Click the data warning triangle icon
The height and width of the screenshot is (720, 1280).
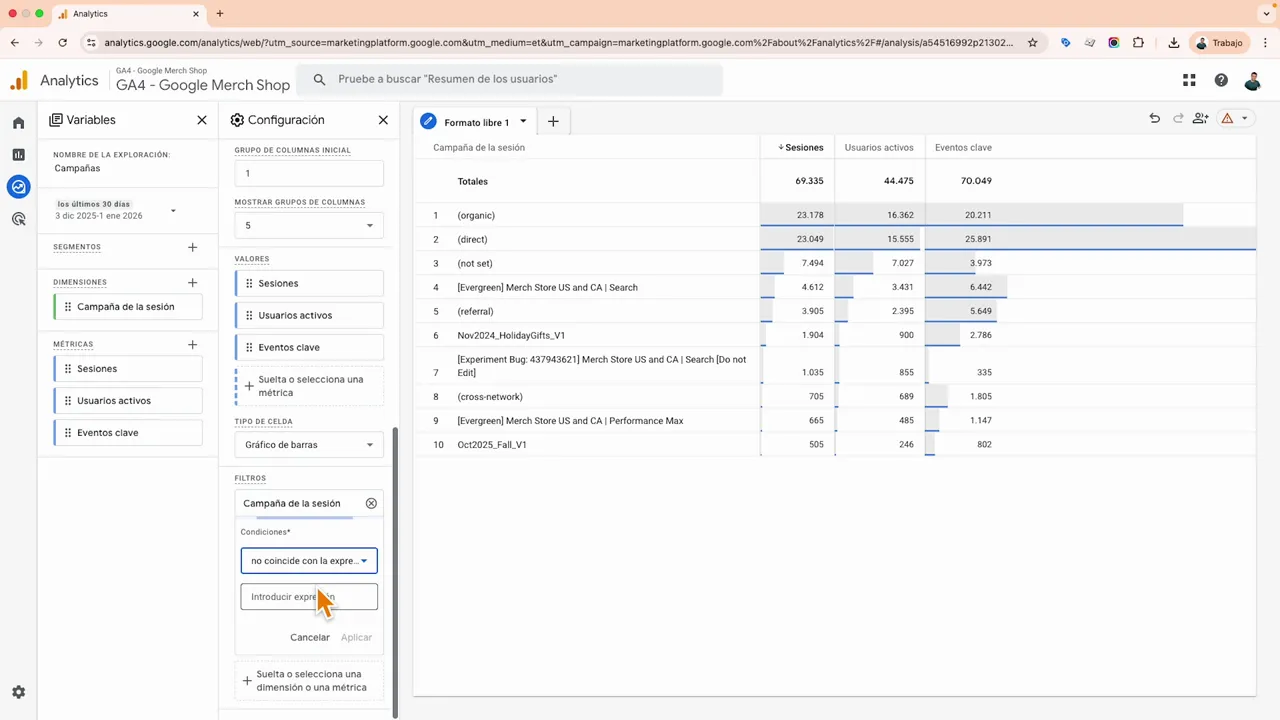(x=1227, y=119)
